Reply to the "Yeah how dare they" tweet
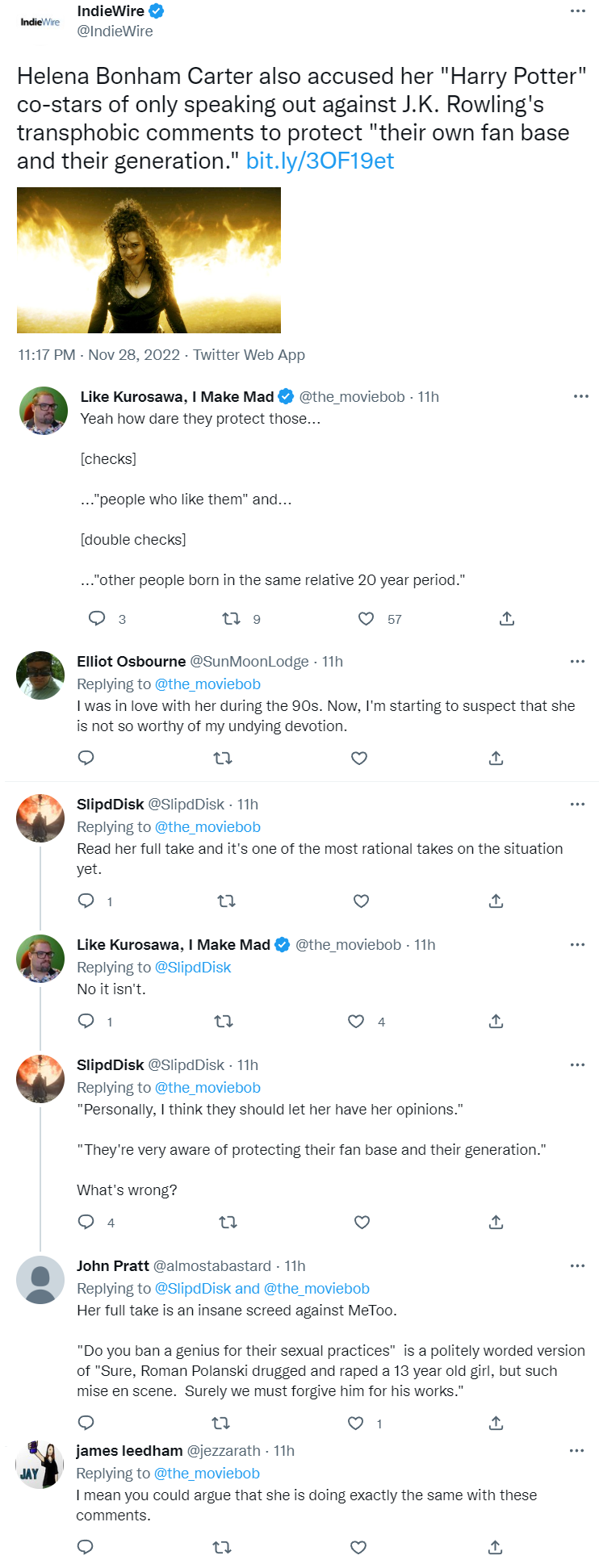Screen dimensions: 599x1568 97,619
